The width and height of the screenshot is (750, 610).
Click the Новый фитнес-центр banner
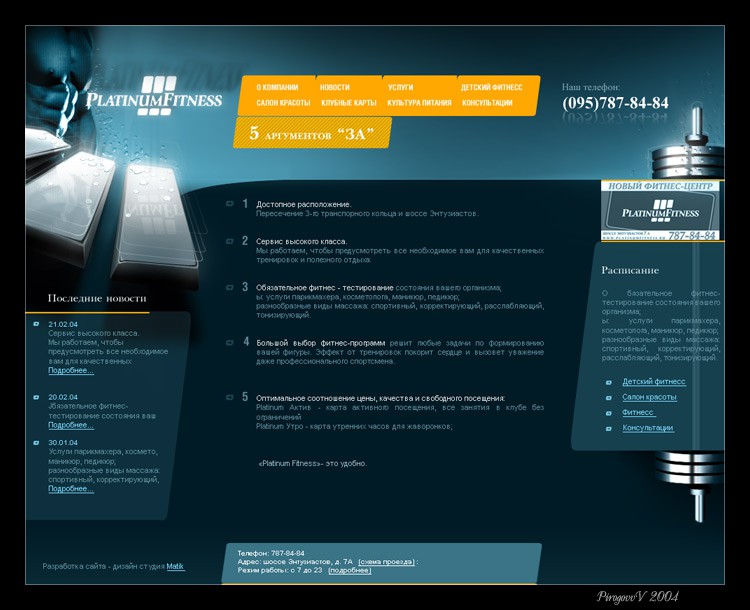tap(660, 210)
